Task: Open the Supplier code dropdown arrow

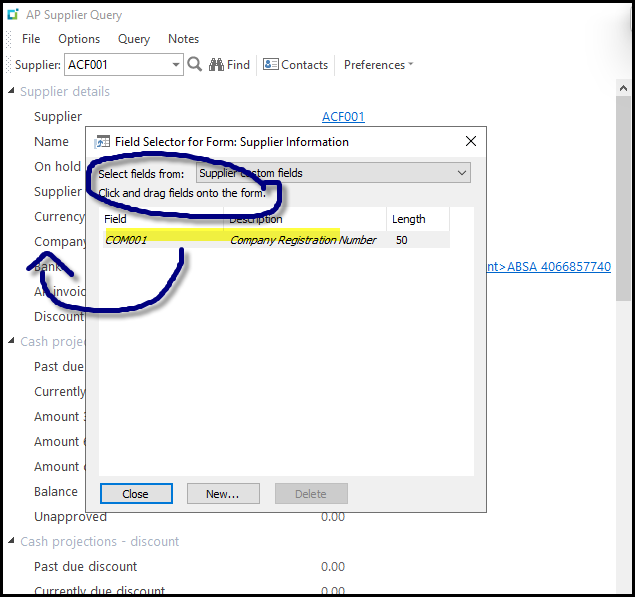Action: [176, 65]
